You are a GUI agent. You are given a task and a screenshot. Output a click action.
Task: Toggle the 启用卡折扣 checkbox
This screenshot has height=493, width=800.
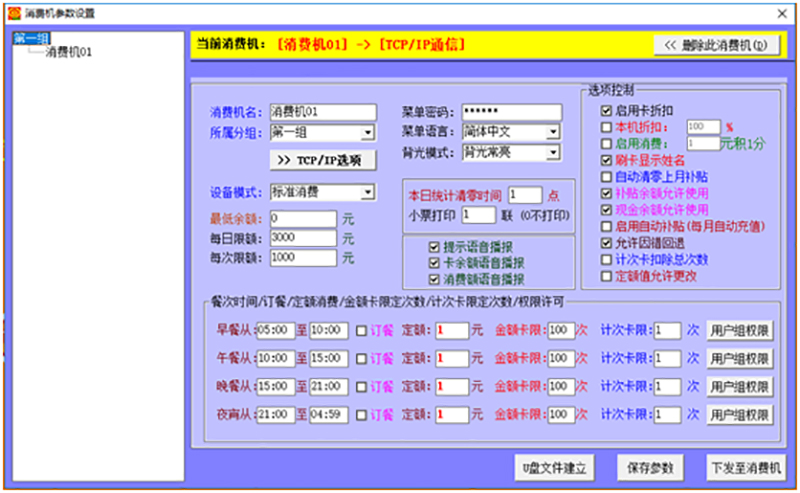[606, 112]
